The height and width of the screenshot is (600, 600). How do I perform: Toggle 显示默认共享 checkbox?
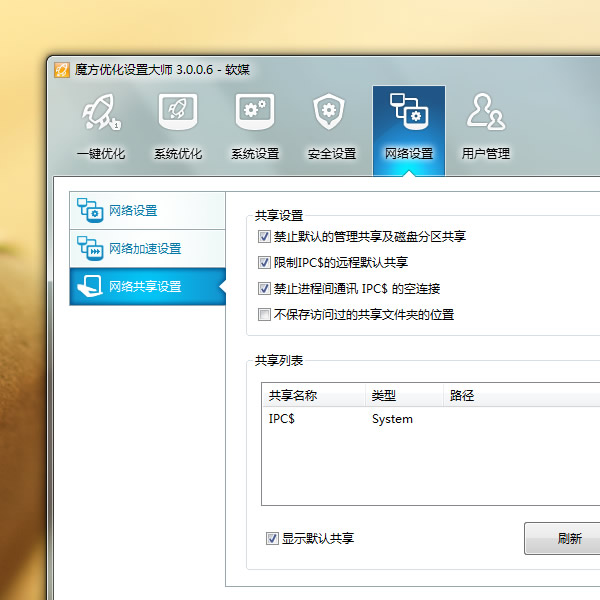(x=272, y=539)
